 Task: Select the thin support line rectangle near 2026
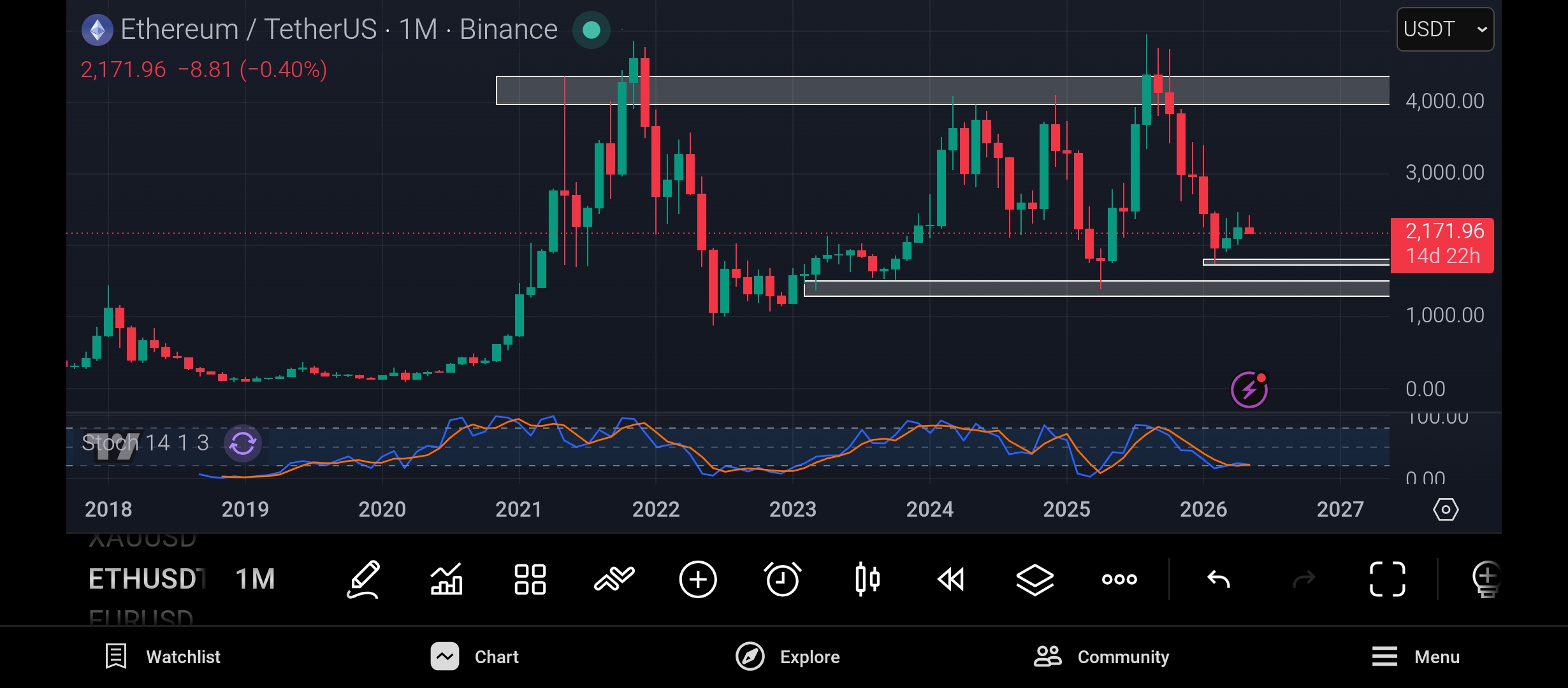[x=1296, y=262]
